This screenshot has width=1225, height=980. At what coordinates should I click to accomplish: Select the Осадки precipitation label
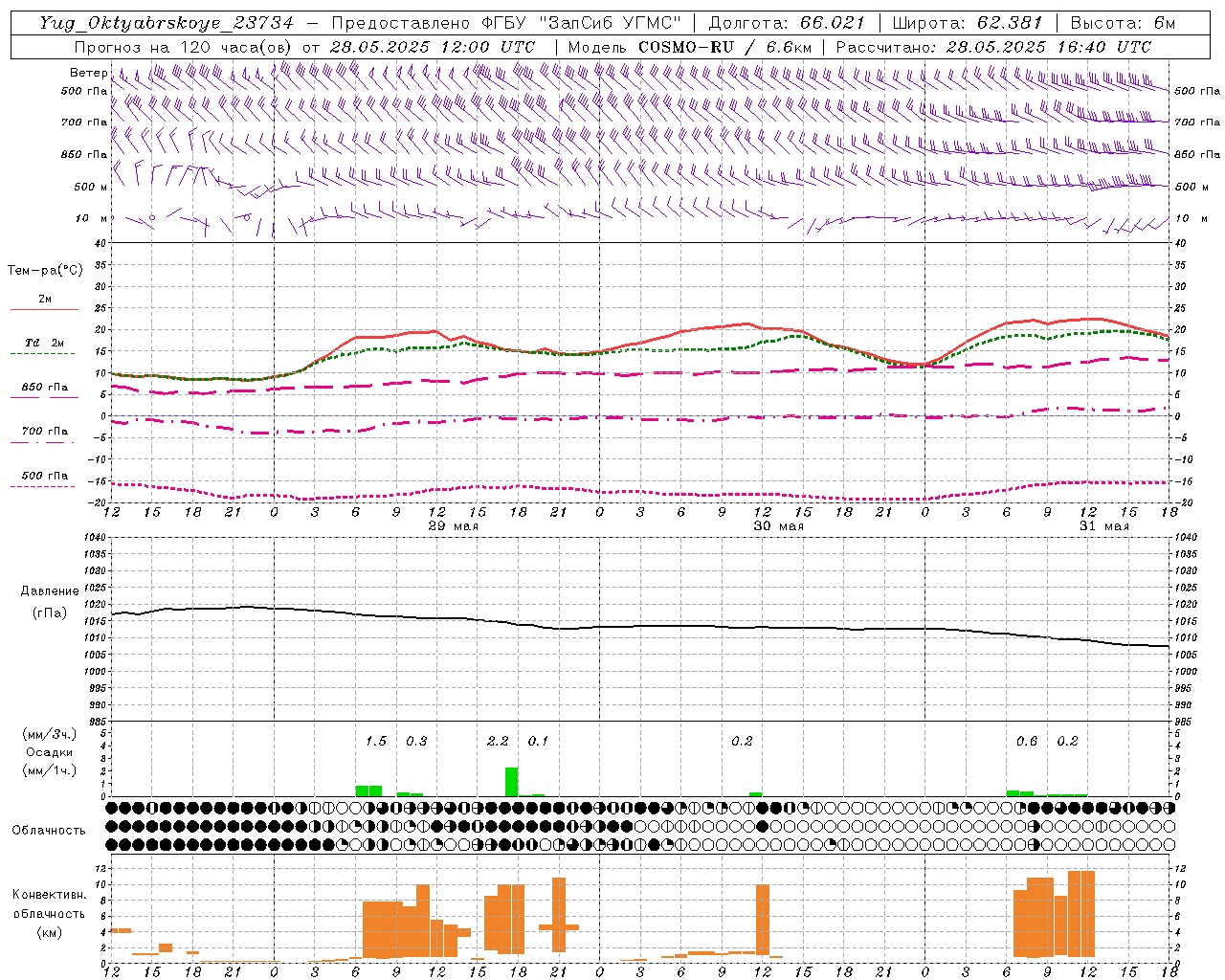[x=50, y=752]
